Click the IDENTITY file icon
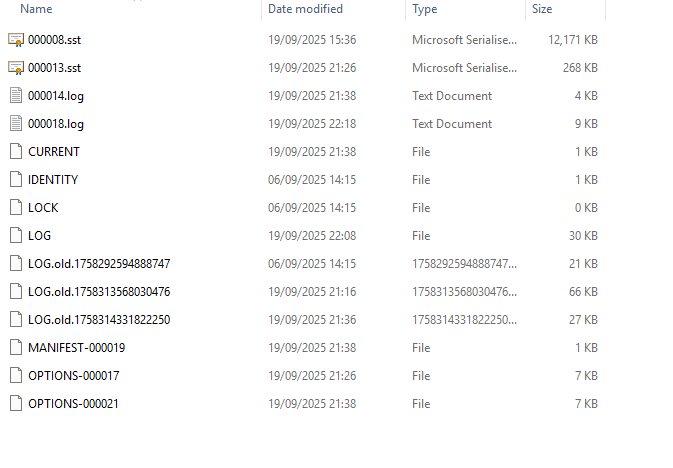673x468 pixels. pyautogui.click(x=15, y=180)
